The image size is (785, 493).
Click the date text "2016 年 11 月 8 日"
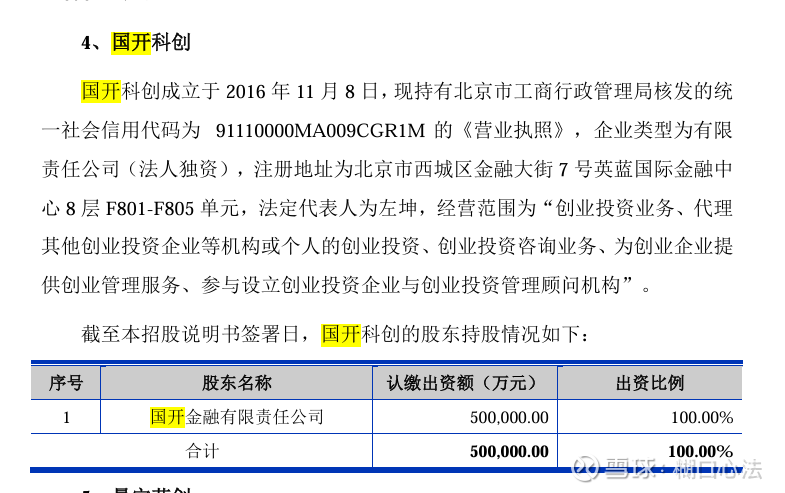tap(302, 92)
